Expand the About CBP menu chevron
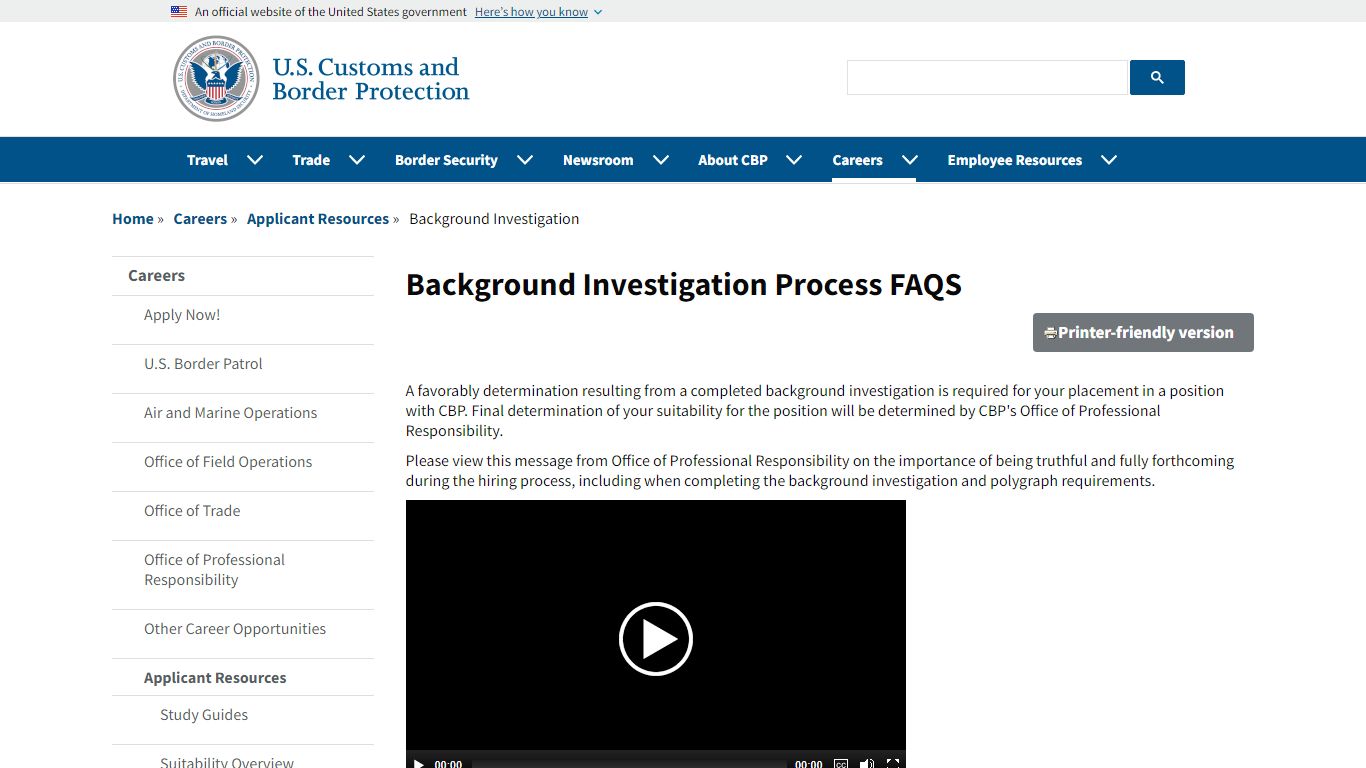 pos(794,160)
